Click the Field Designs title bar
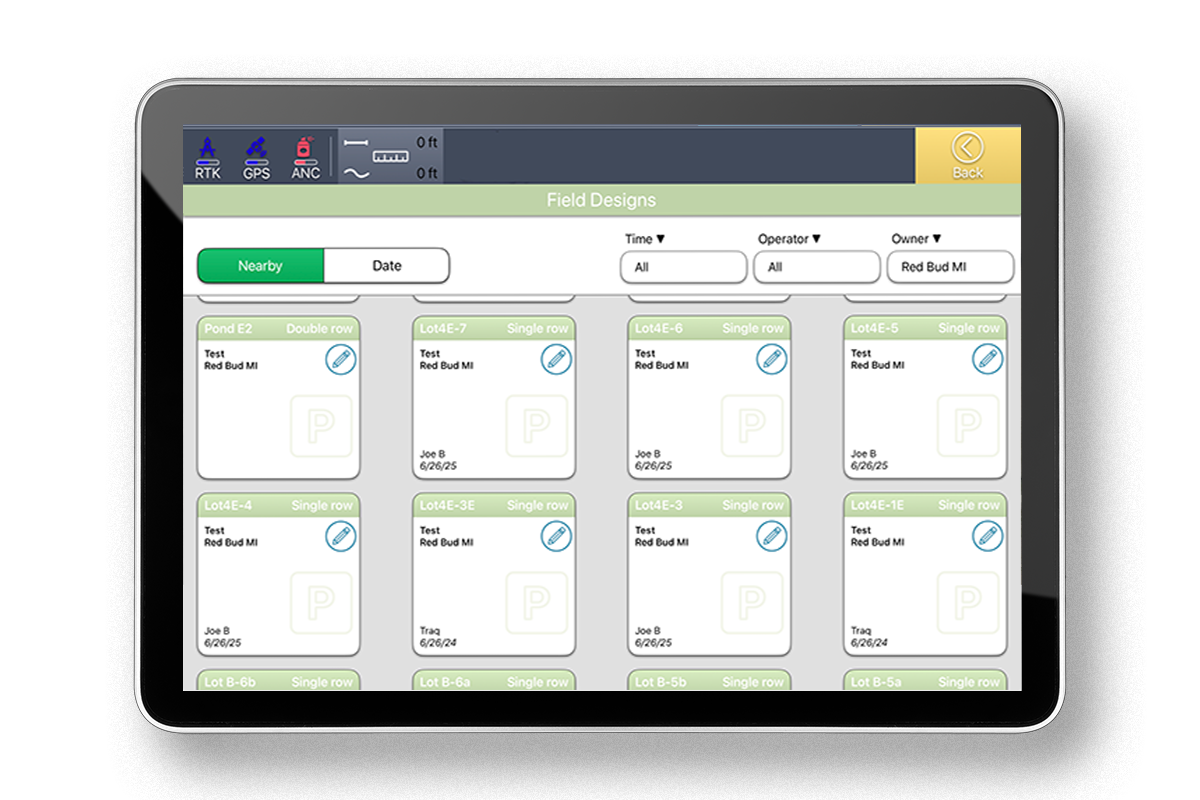 point(602,200)
